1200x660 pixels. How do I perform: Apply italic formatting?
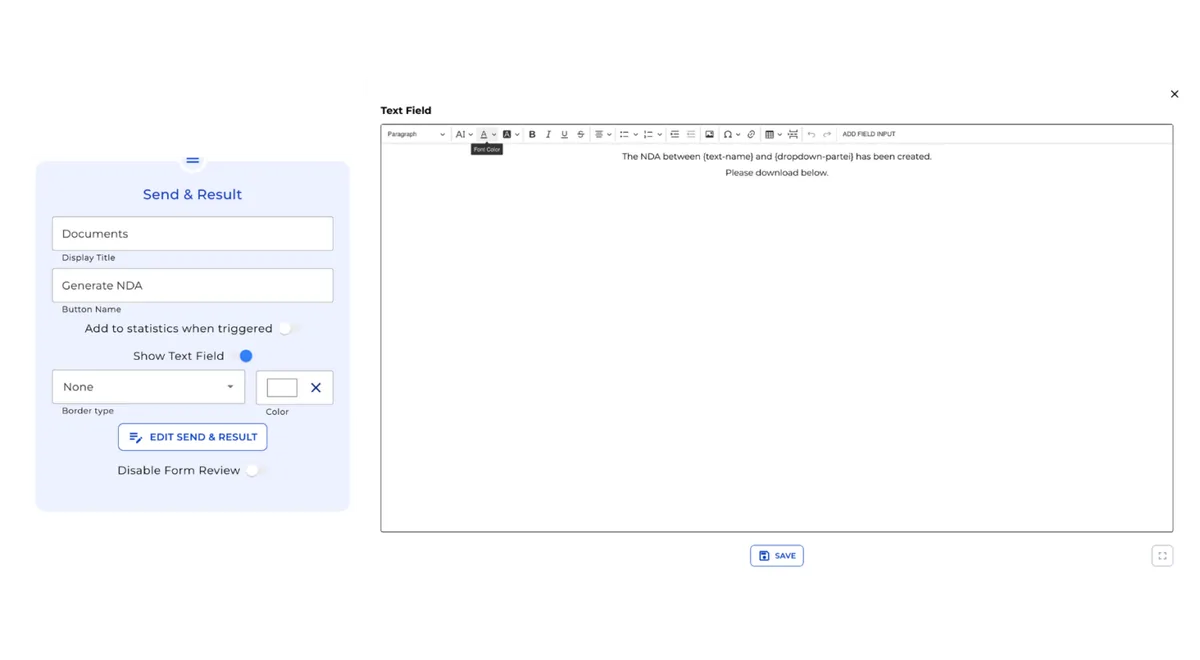(548, 134)
